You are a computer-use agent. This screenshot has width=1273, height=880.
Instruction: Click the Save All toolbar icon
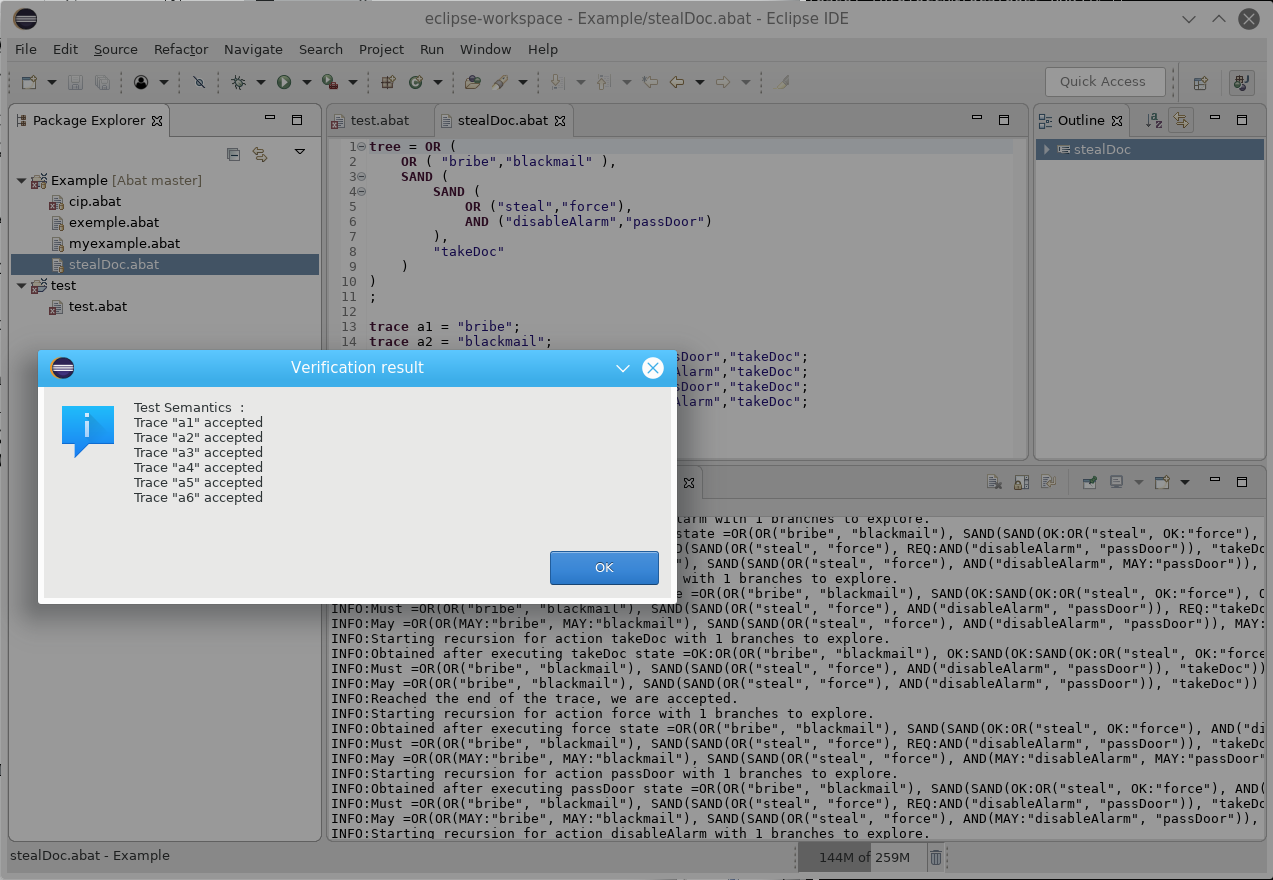pyautogui.click(x=102, y=82)
